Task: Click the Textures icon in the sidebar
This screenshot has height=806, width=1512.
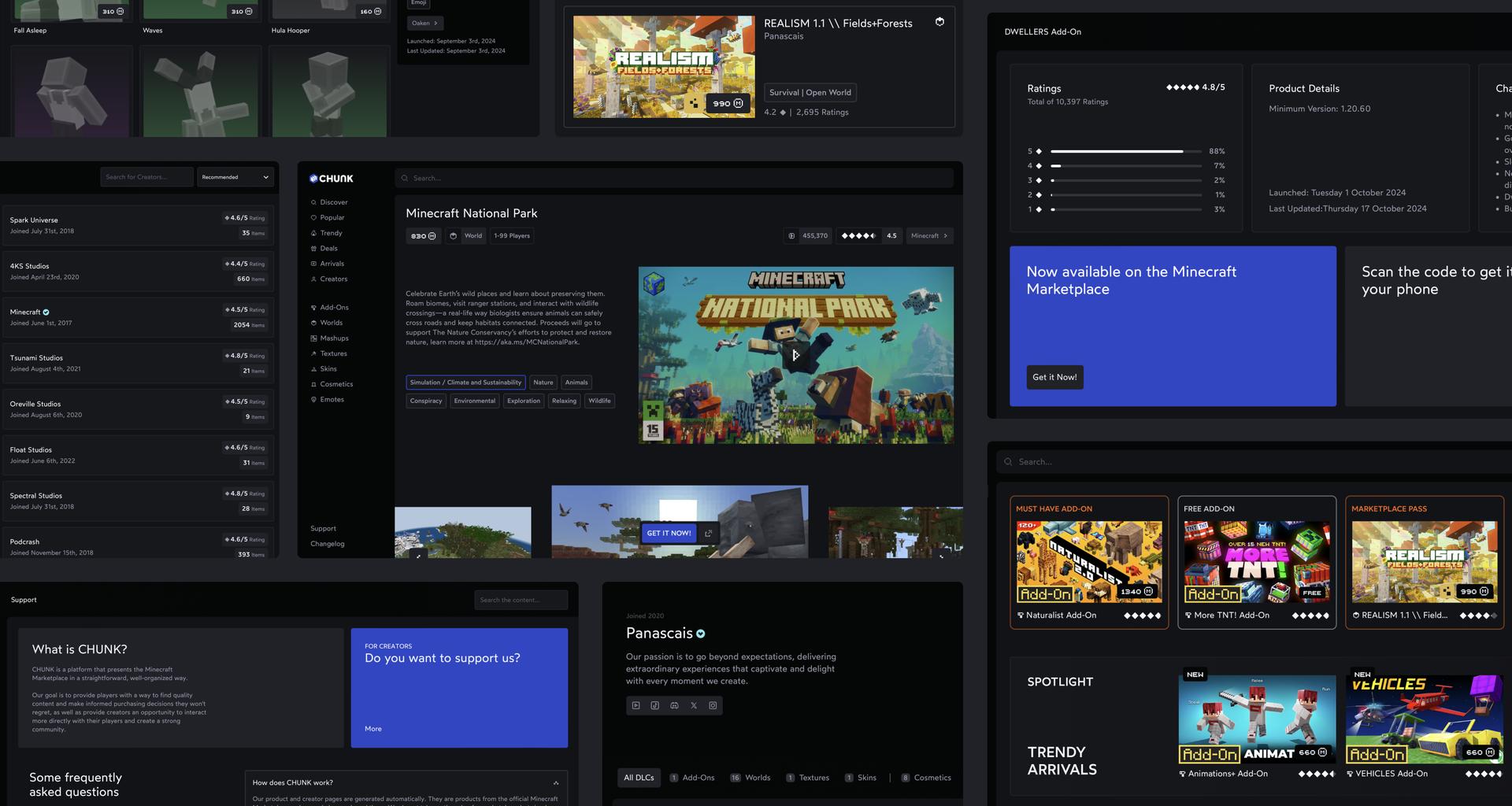Action: click(x=313, y=354)
